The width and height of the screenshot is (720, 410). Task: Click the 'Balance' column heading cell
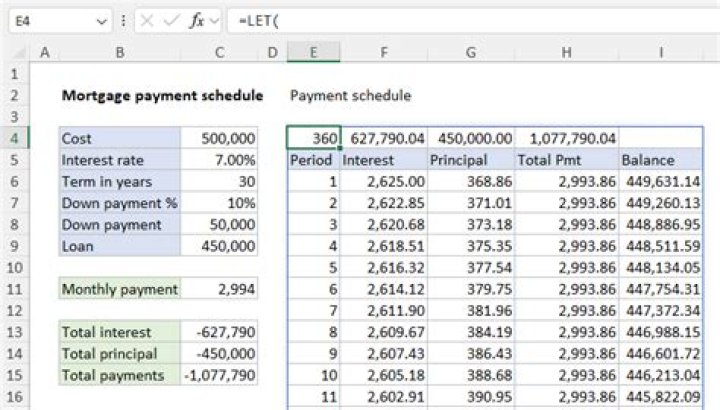(661, 160)
